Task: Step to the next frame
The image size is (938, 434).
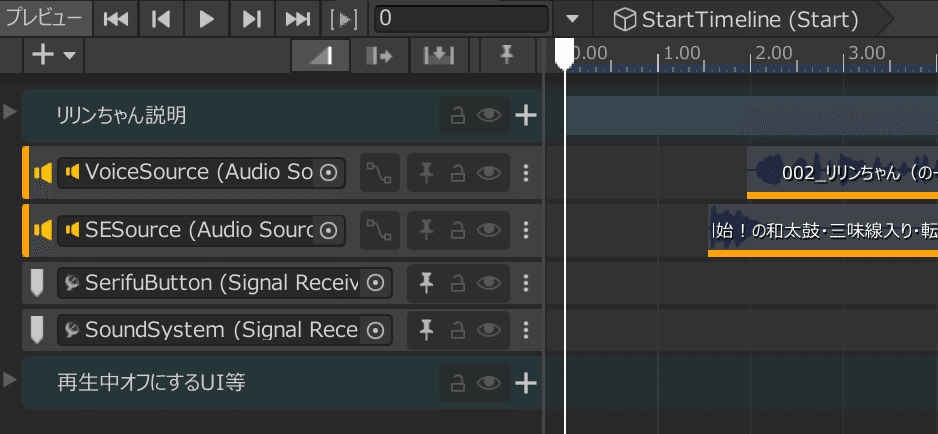Action: tap(252, 18)
